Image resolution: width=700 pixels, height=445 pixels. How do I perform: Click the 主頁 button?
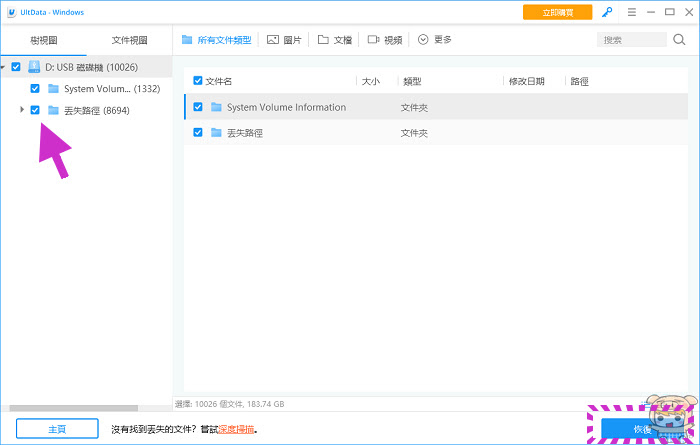tap(57, 429)
